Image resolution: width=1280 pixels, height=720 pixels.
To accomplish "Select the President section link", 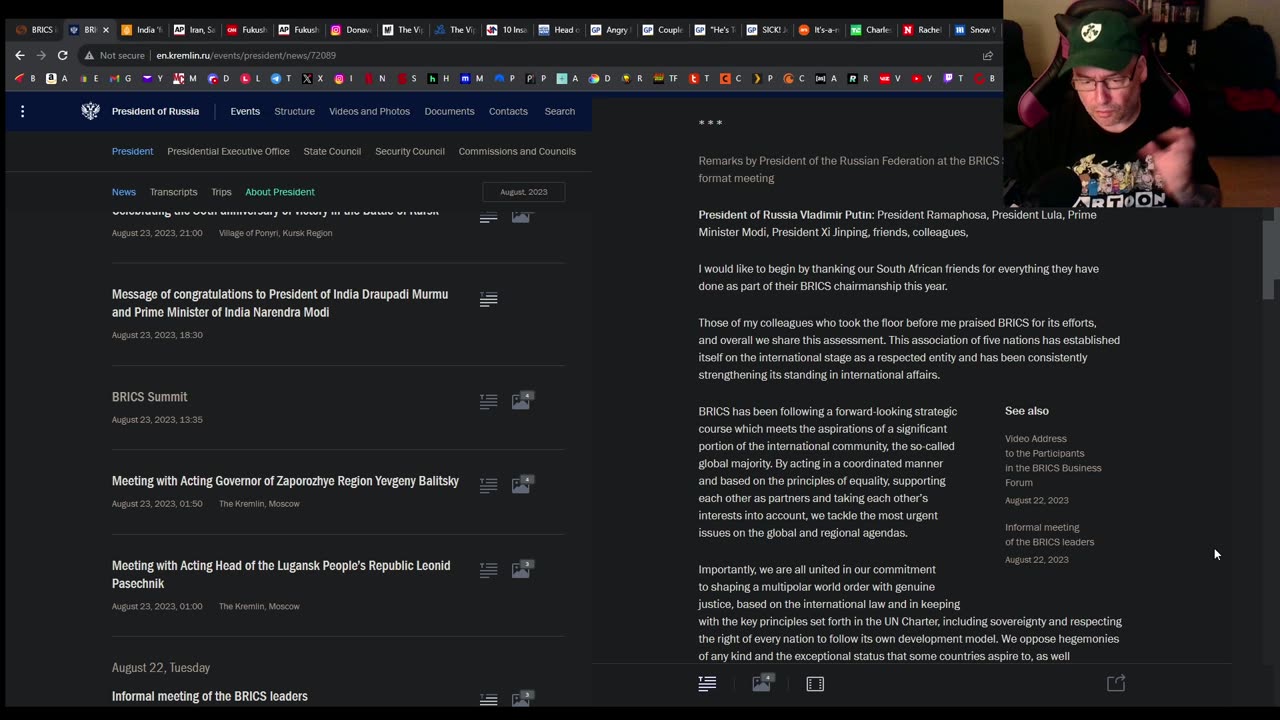I will 132,151.
